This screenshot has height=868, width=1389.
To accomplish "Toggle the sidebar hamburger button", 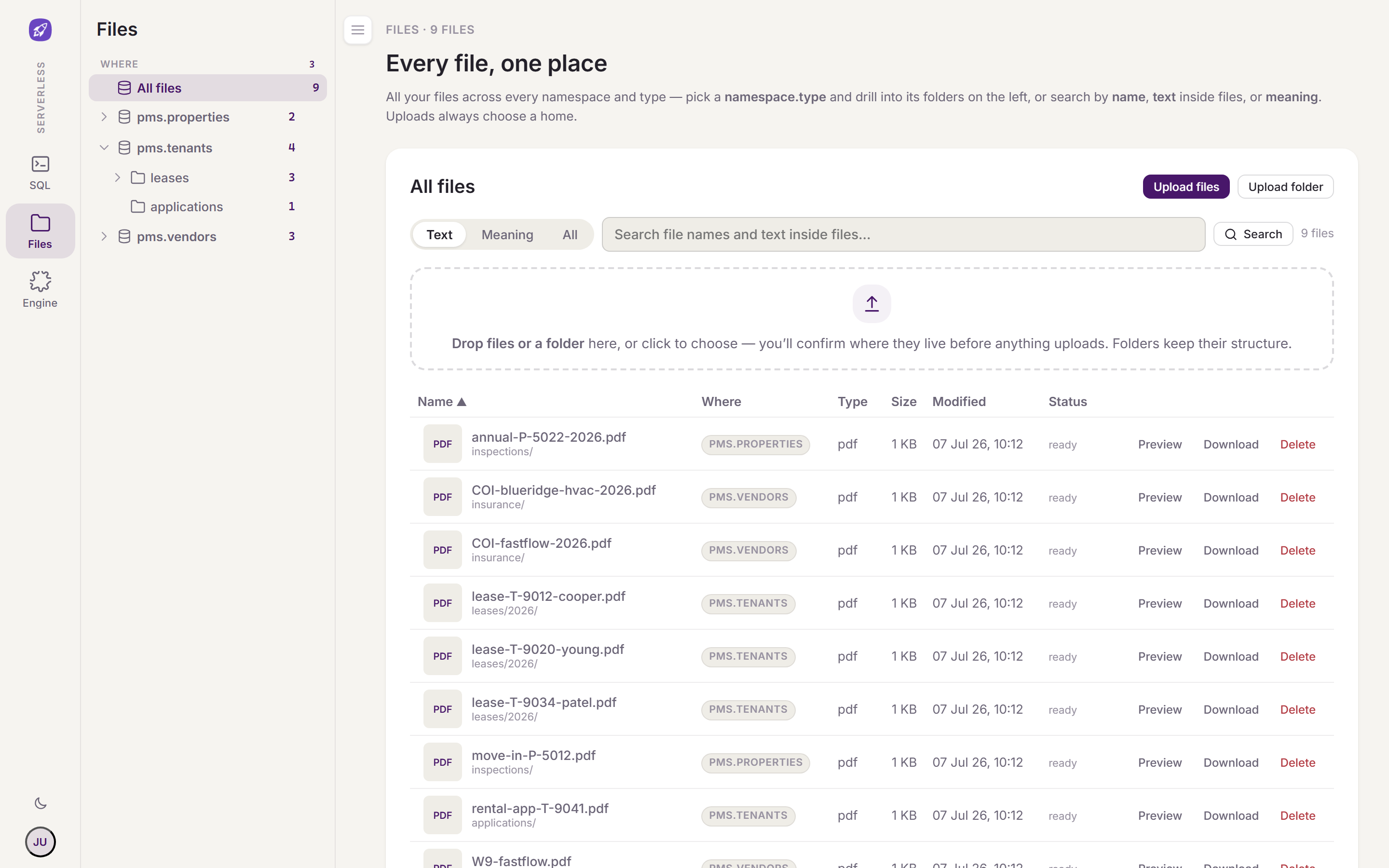I will [x=357, y=30].
